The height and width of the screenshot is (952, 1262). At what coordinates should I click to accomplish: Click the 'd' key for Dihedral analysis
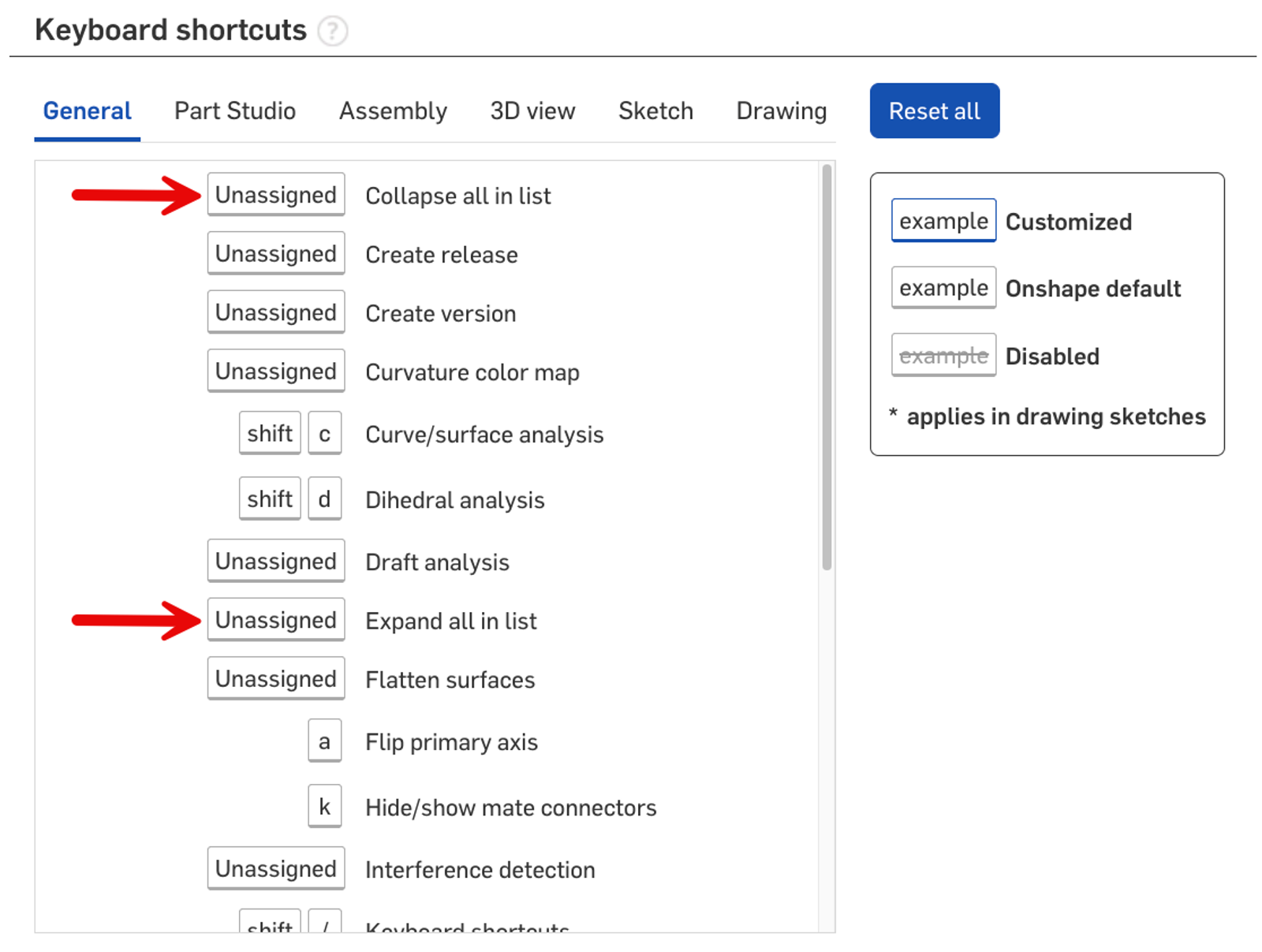(324, 499)
